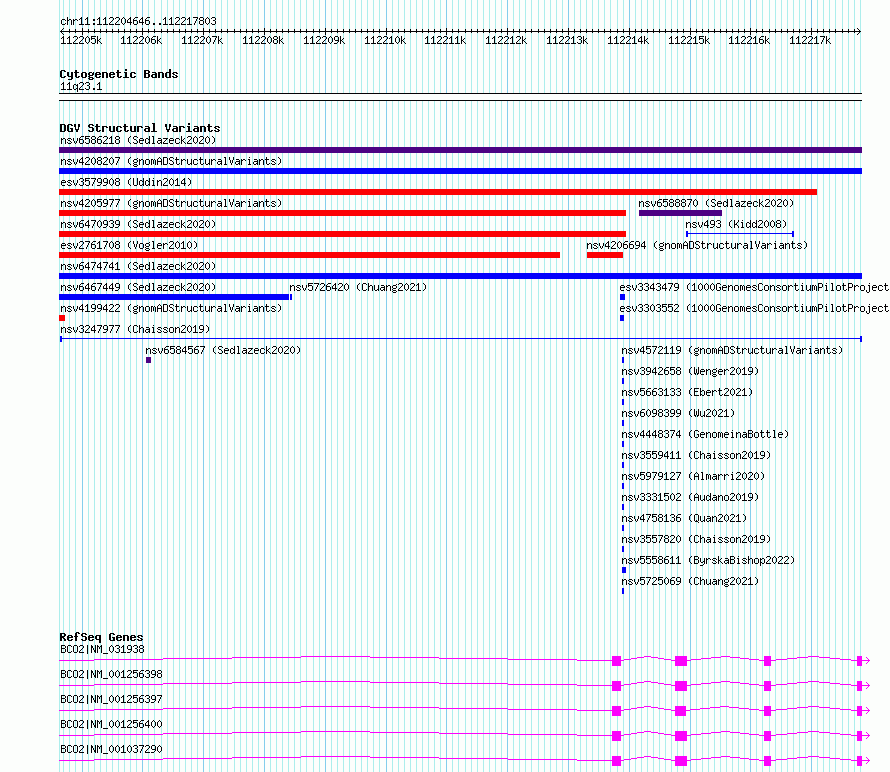Select the purple nsv6588870 variant bar
The height and width of the screenshot is (772, 890).
tap(680, 213)
